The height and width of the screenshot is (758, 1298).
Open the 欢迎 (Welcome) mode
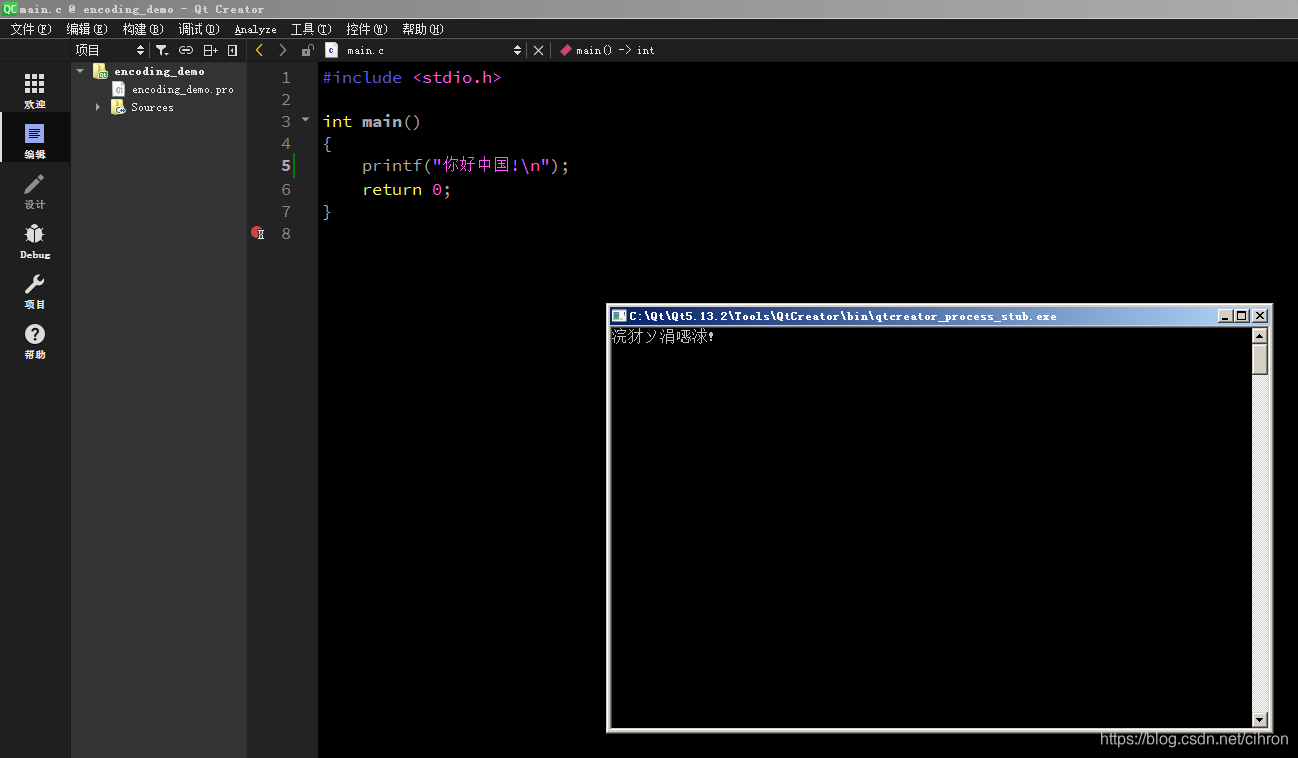point(35,89)
